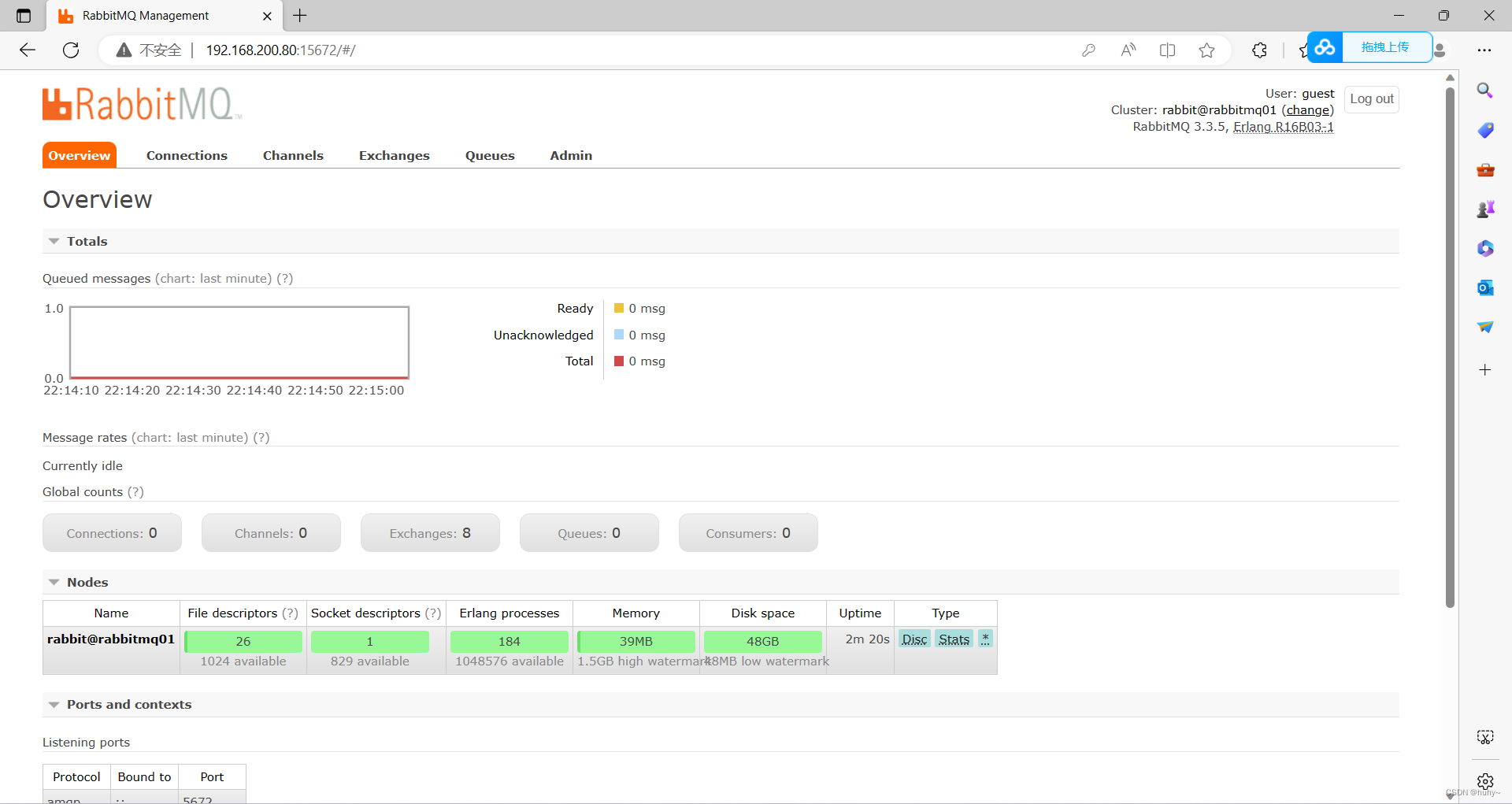Screen dimensions: 1512x804
Task: Add a new sidebar app
Action: point(1485,370)
